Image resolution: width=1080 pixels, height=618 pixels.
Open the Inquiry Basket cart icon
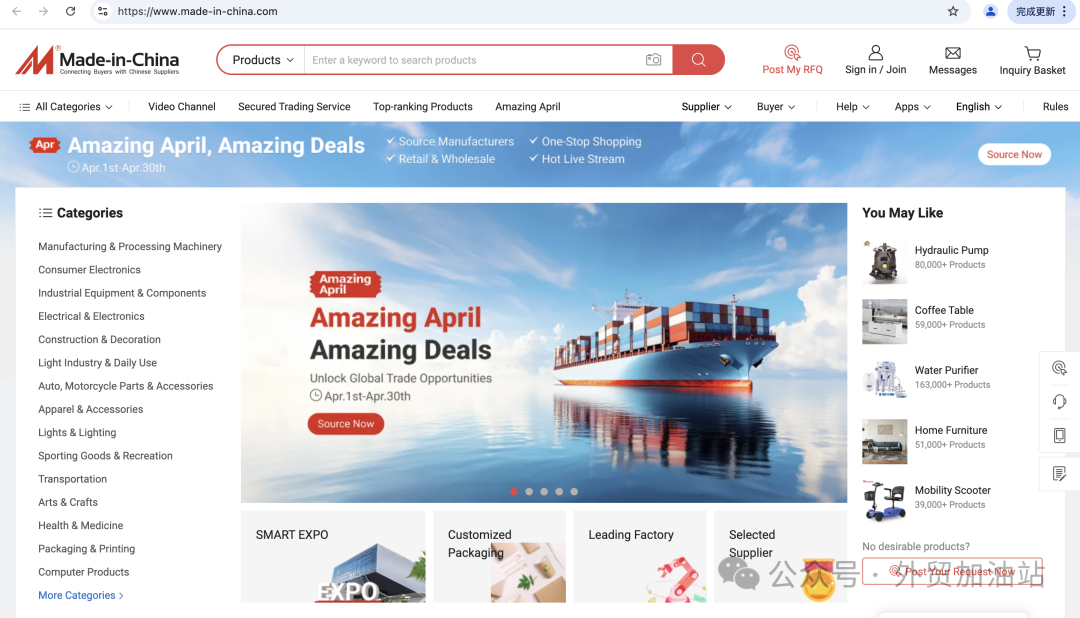click(1032, 53)
